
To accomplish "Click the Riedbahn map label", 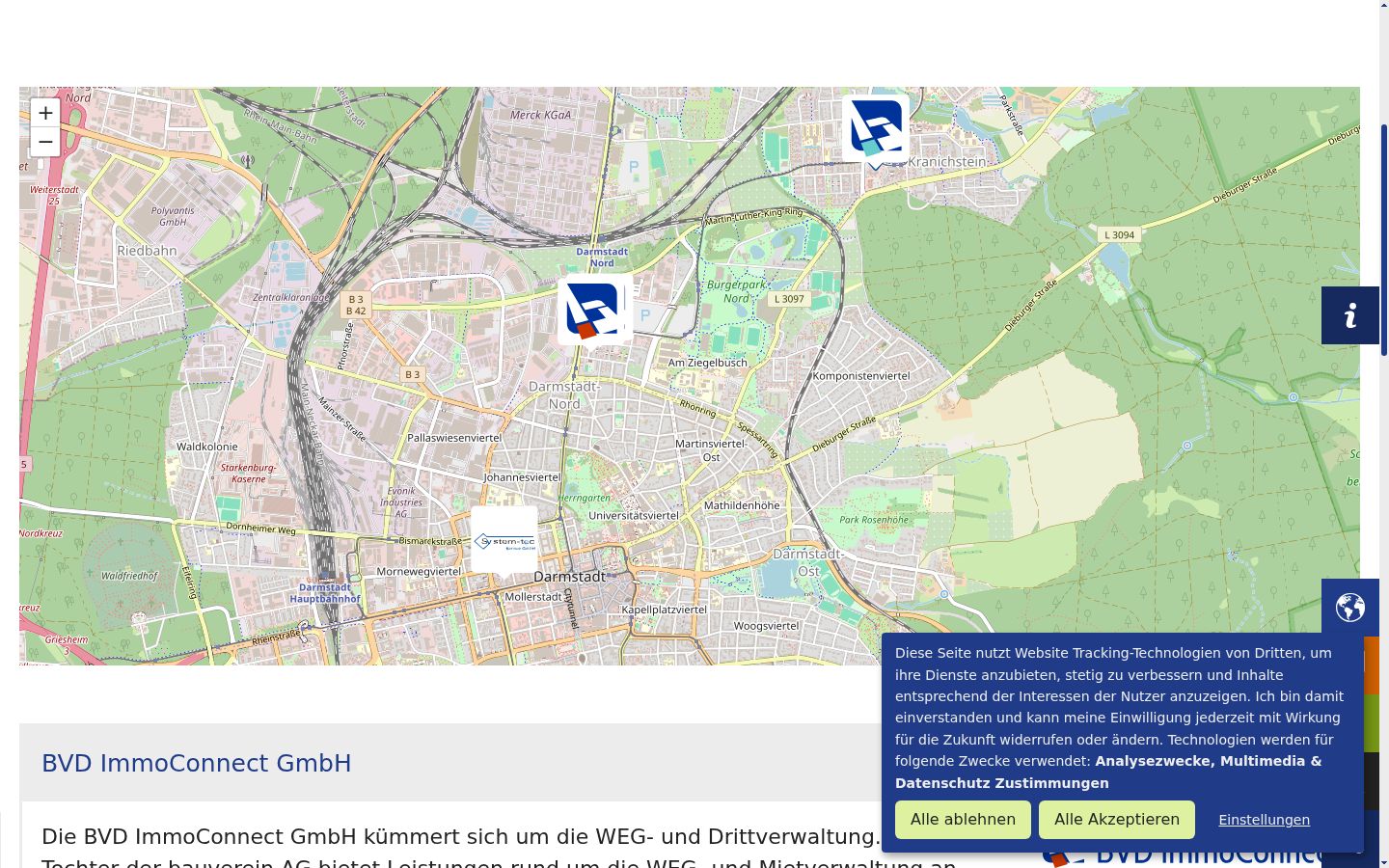I will coord(148,251).
